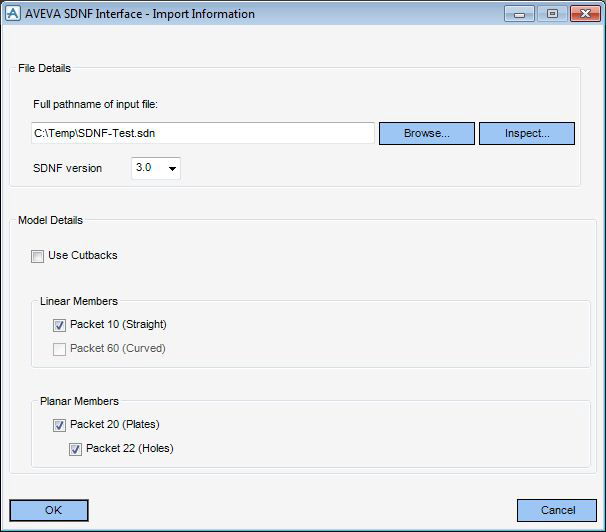Close the AVEVA SDNF Interface dialog
The height and width of the screenshot is (532, 606).
[585, 14]
